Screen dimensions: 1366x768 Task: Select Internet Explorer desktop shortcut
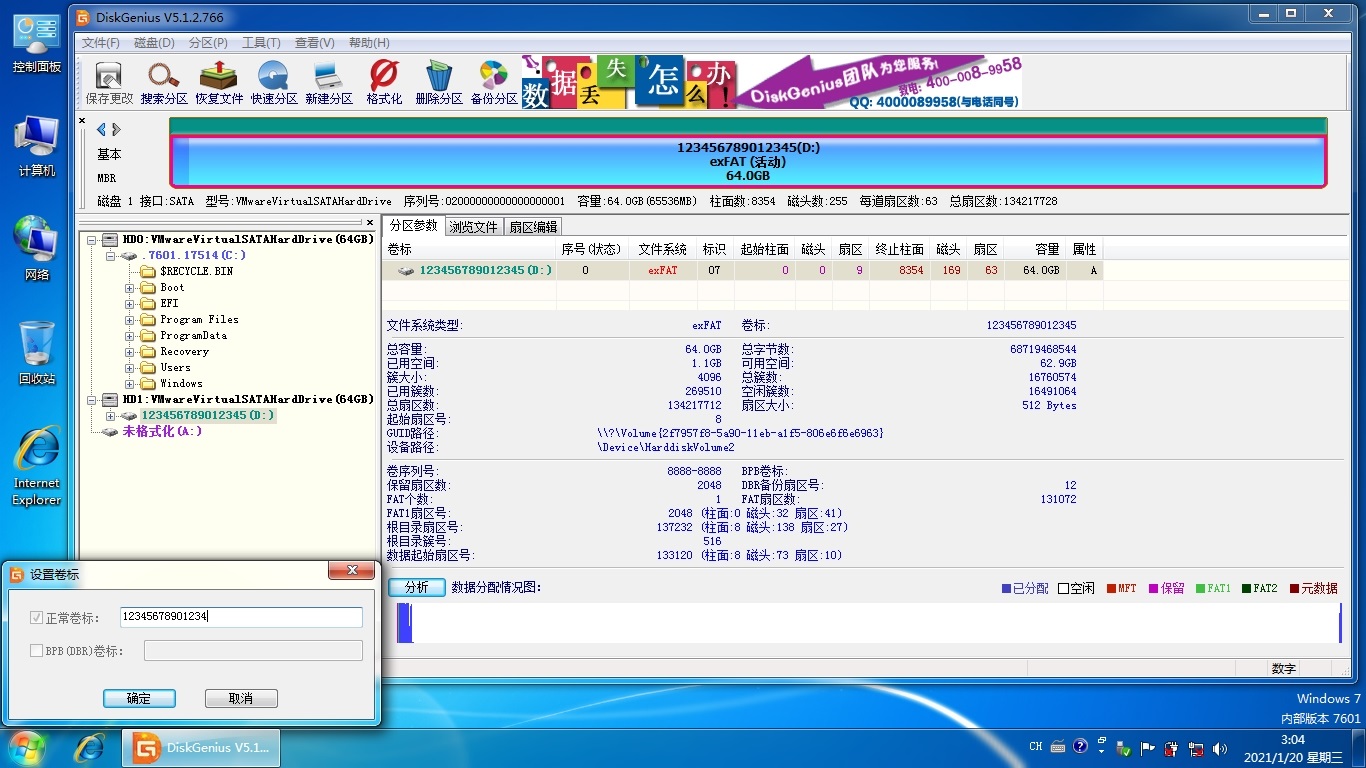click(37, 468)
